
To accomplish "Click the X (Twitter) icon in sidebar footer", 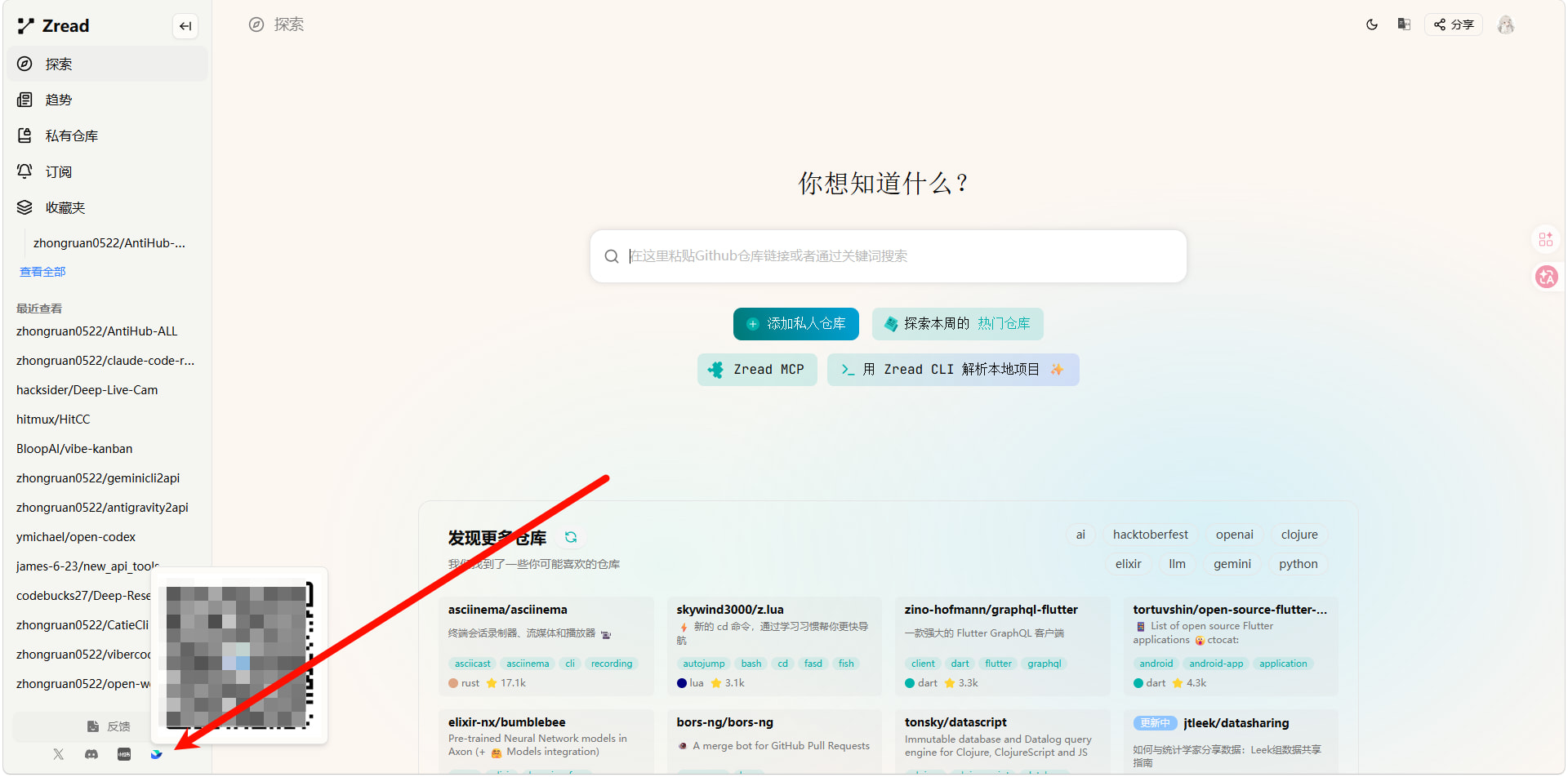I will (58, 754).
